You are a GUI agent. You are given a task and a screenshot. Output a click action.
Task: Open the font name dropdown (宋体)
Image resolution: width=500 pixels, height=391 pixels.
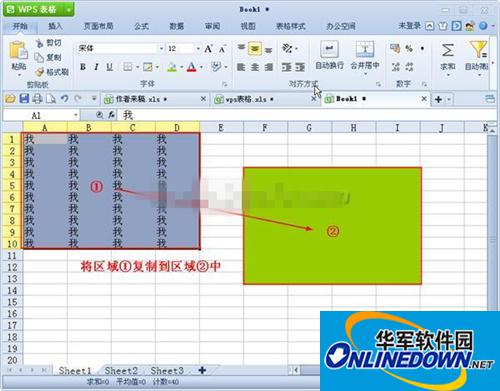pyautogui.click(x=161, y=49)
